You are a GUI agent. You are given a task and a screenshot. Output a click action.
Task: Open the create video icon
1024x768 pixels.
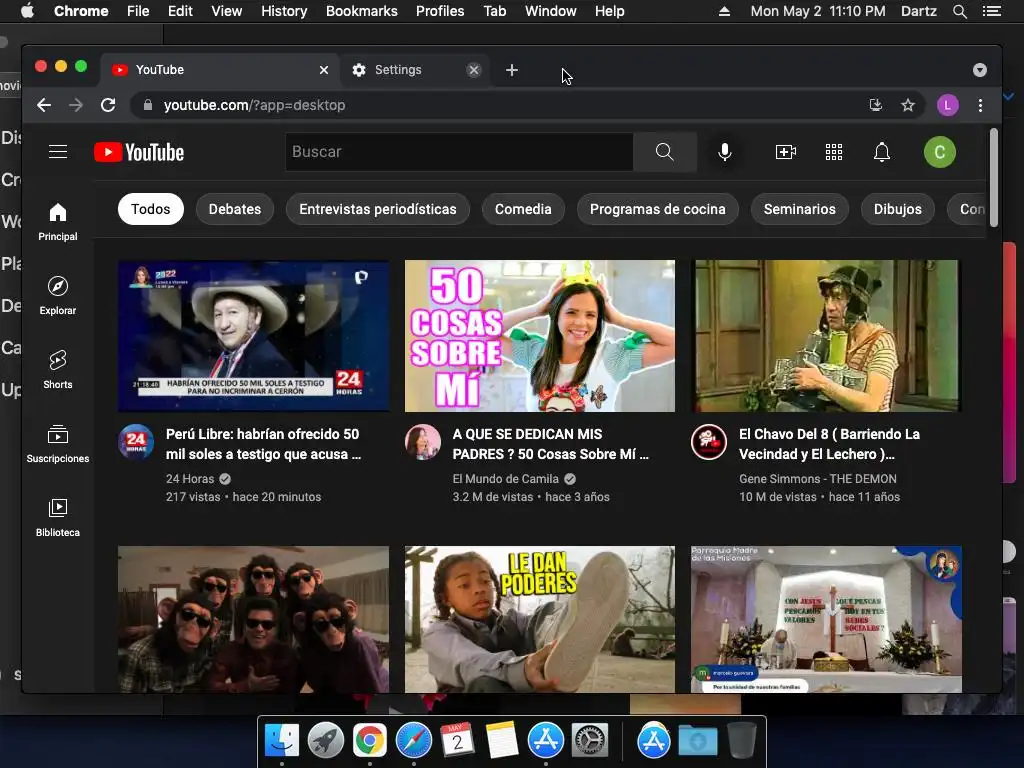click(785, 152)
